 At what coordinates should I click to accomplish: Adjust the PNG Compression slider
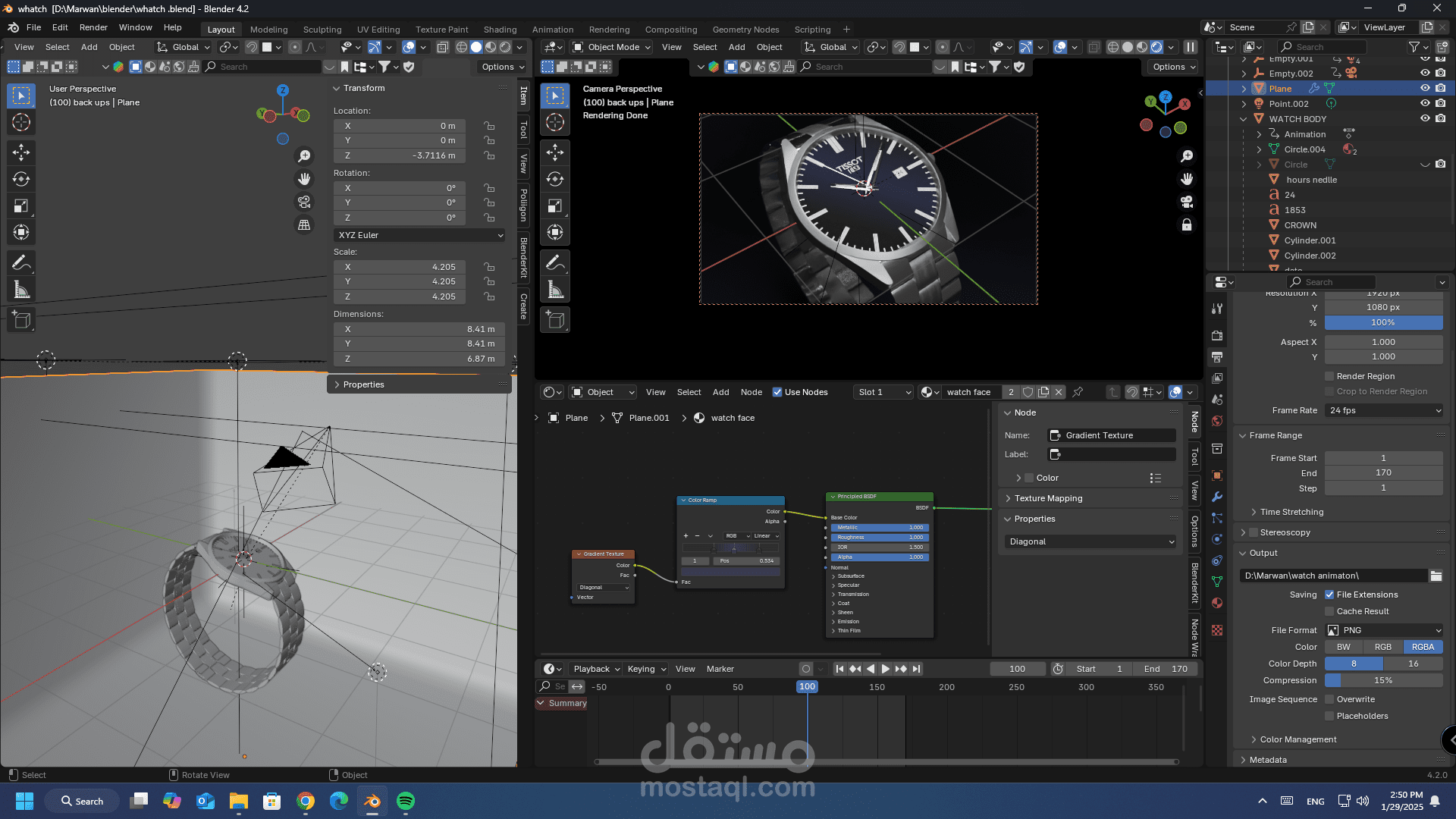[x=1383, y=680]
